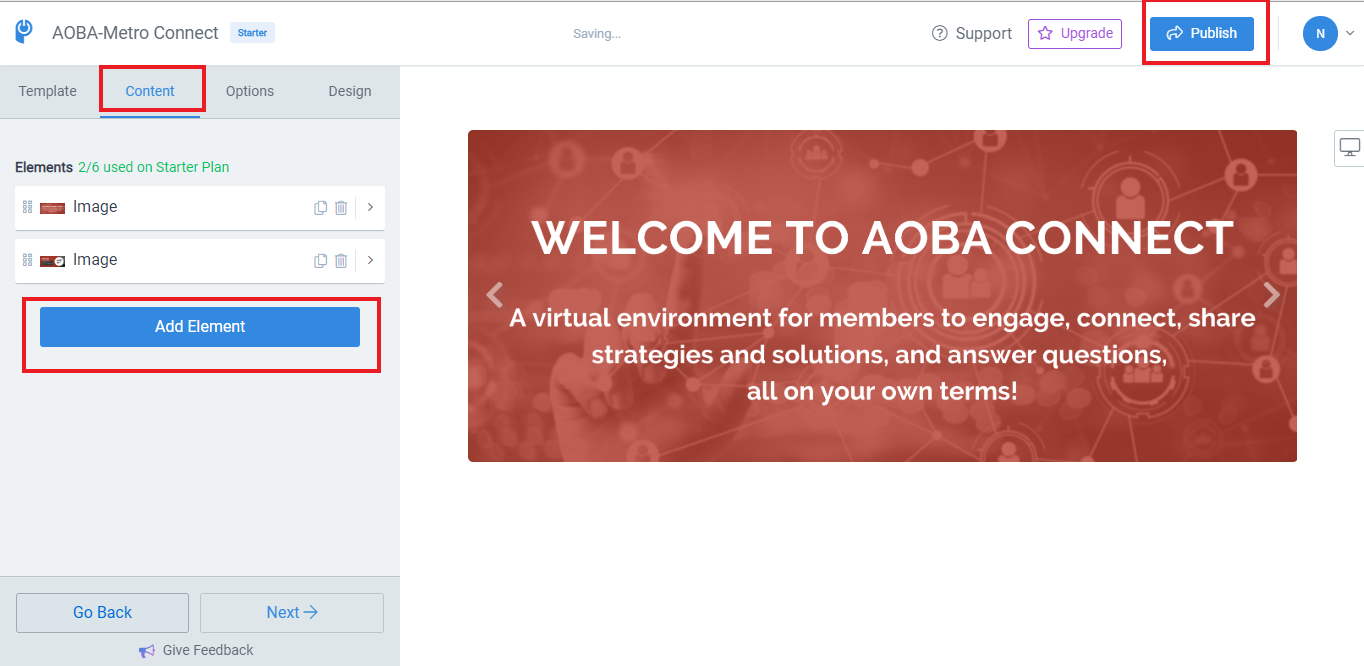Open the N user avatar menu
Screen dimensions: 1364x666
tap(1320, 33)
